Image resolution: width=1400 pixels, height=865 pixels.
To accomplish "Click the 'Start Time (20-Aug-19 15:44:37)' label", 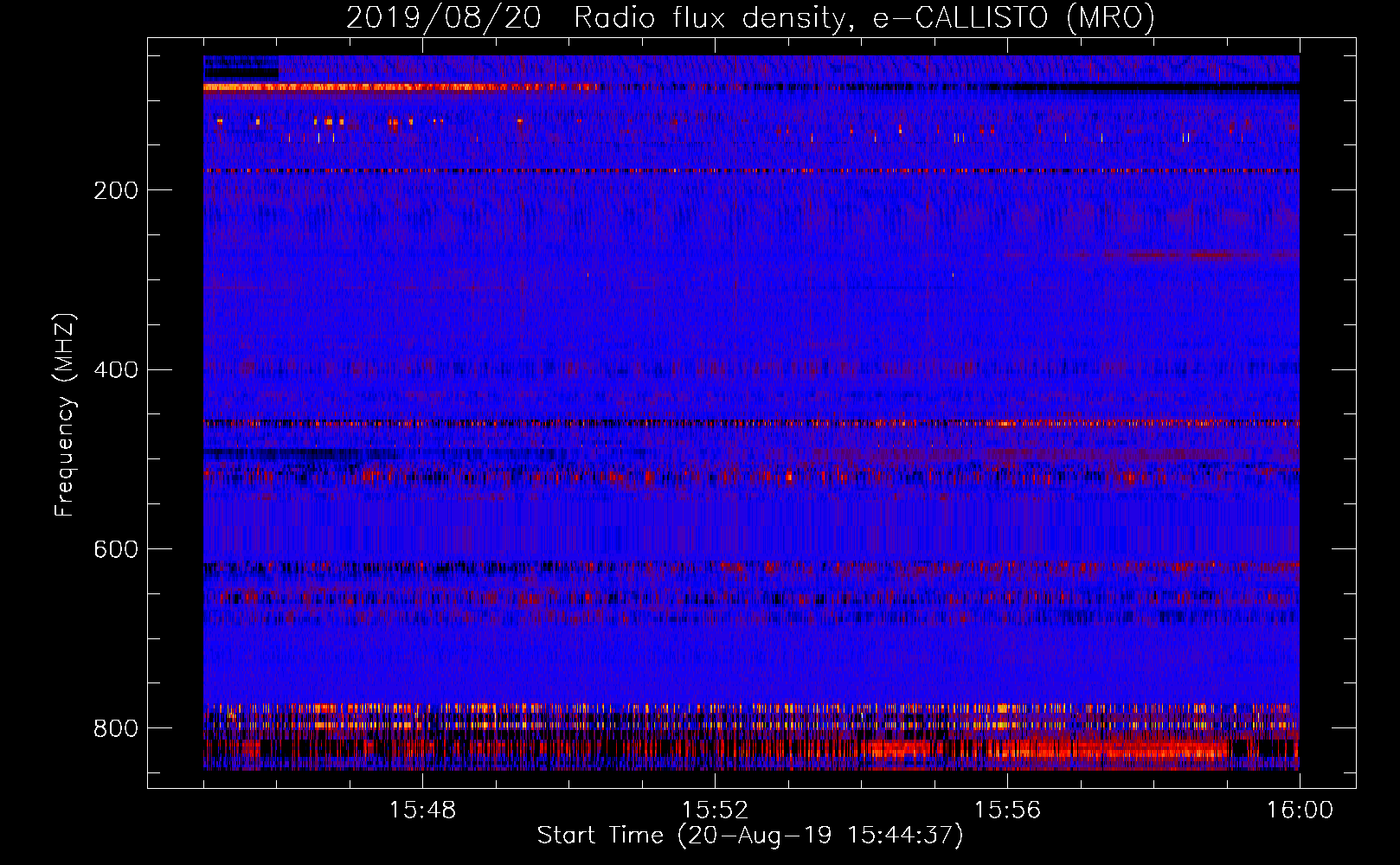I will click(750, 835).
